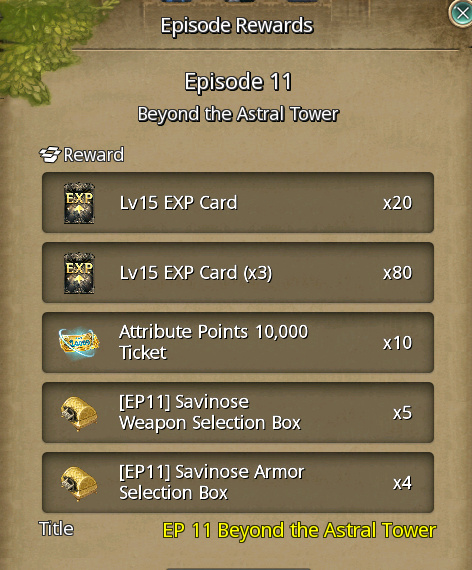Click the Episode 11 heading
Image resolution: width=472 pixels, height=570 pixels.
tap(238, 81)
